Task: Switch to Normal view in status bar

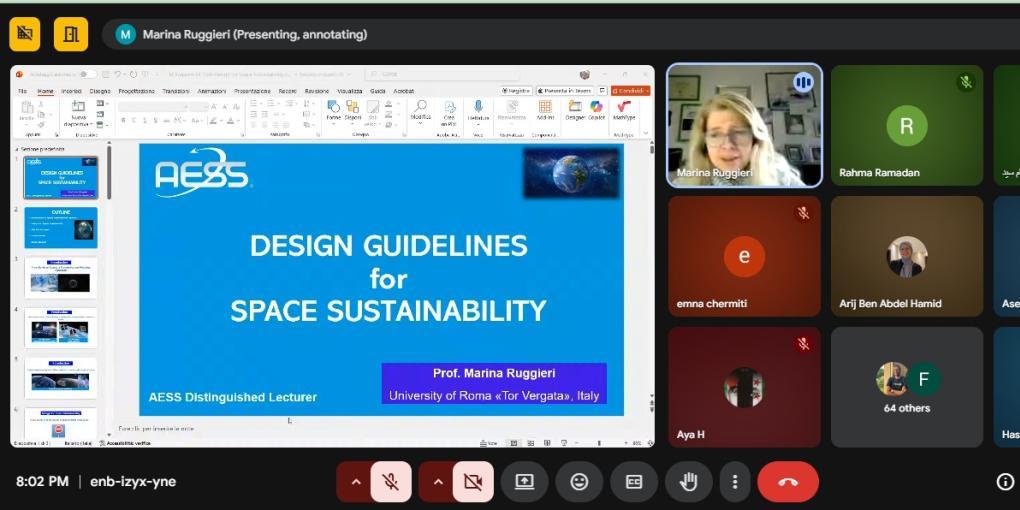Action: (513, 443)
